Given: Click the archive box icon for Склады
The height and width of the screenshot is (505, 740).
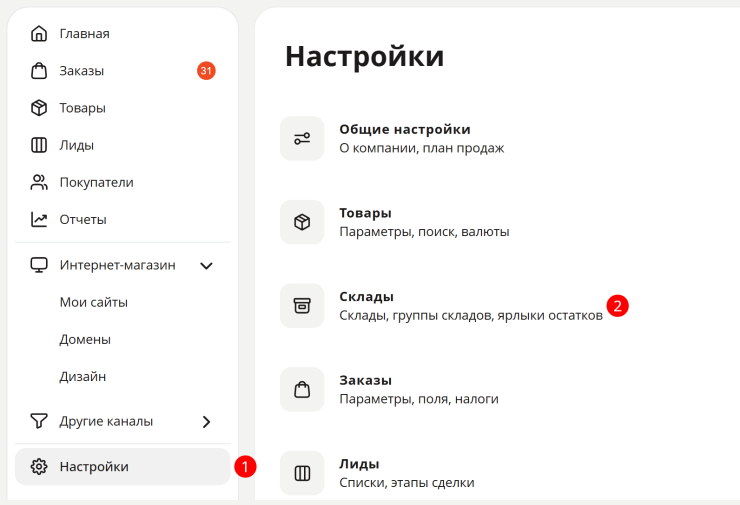Looking at the screenshot, I should pos(302,305).
